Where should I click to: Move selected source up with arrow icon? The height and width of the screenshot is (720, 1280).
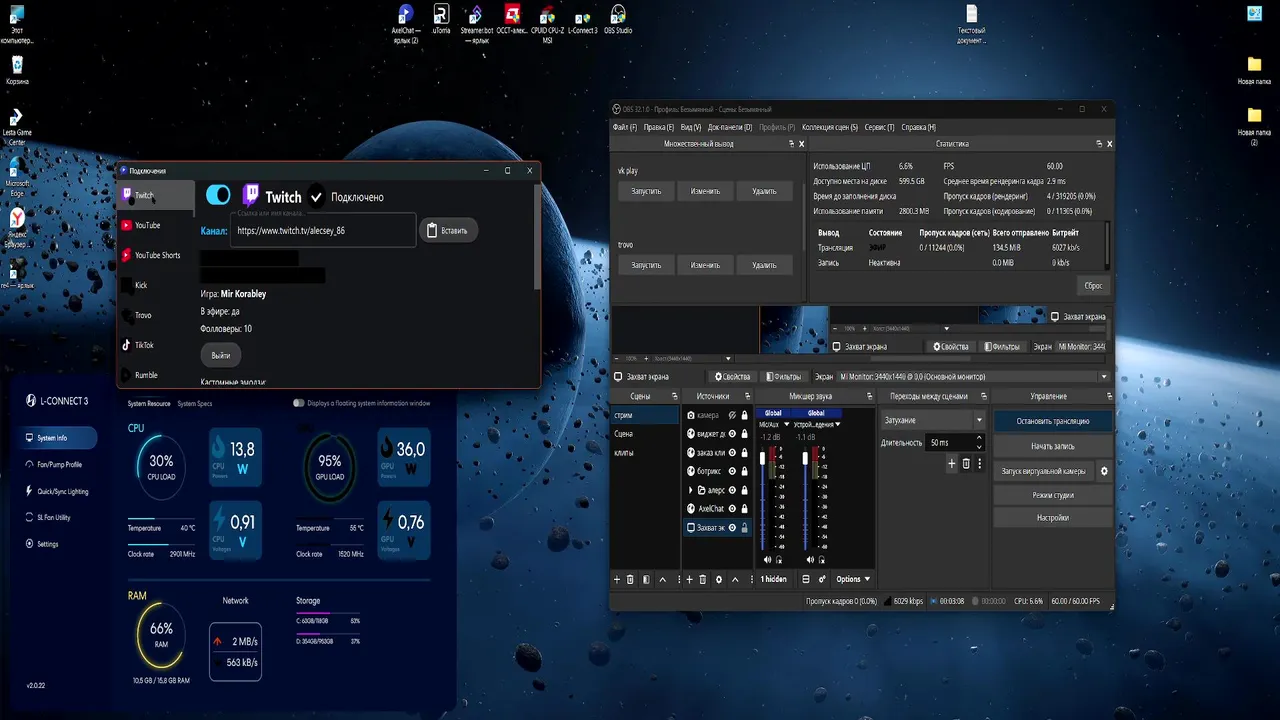tap(735, 579)
